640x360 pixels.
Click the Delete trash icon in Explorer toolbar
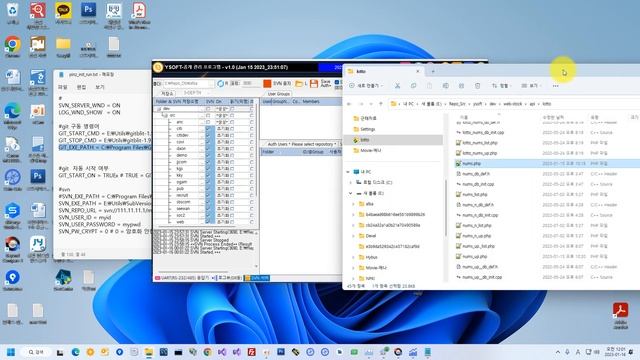click(477, 86)
